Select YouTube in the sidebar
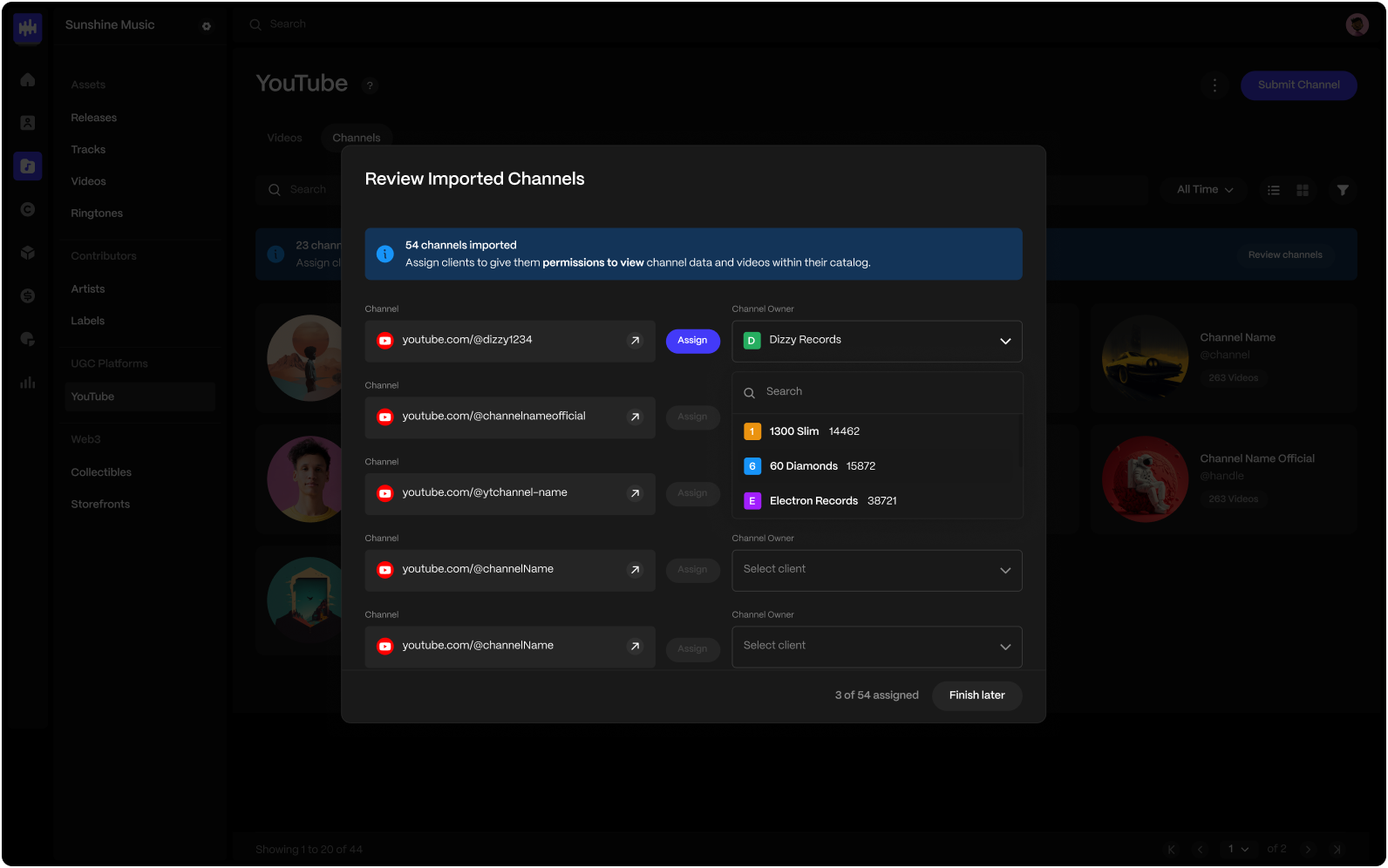 tap(139, 397)
